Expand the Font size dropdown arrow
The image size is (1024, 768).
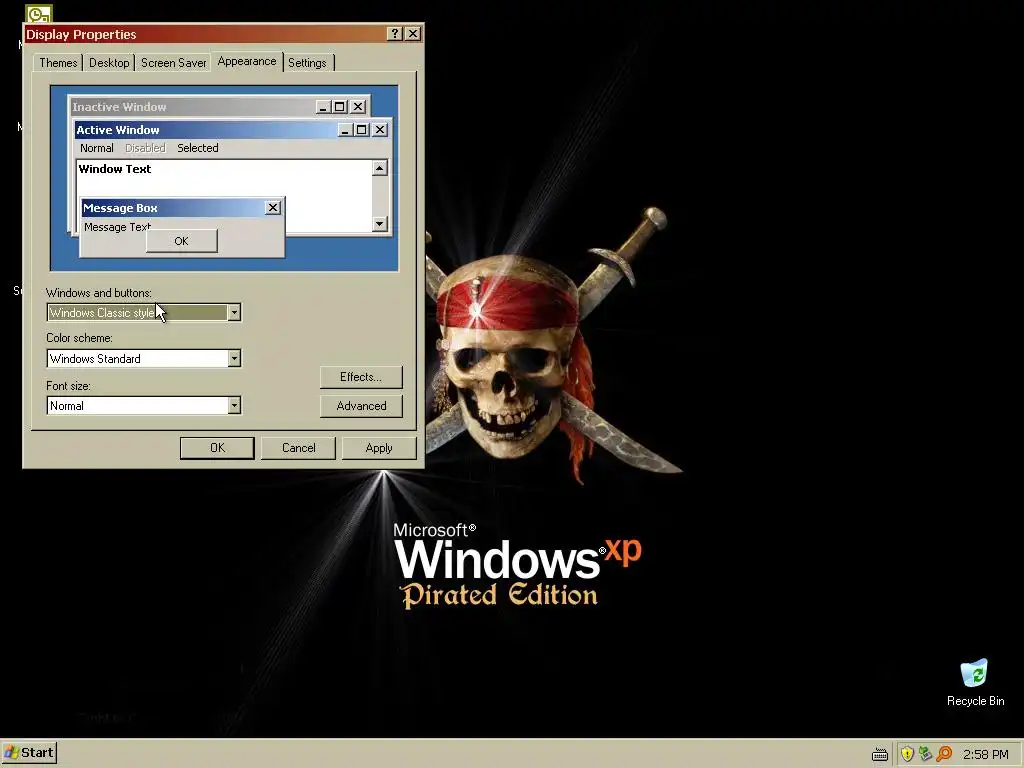(234, 406)
